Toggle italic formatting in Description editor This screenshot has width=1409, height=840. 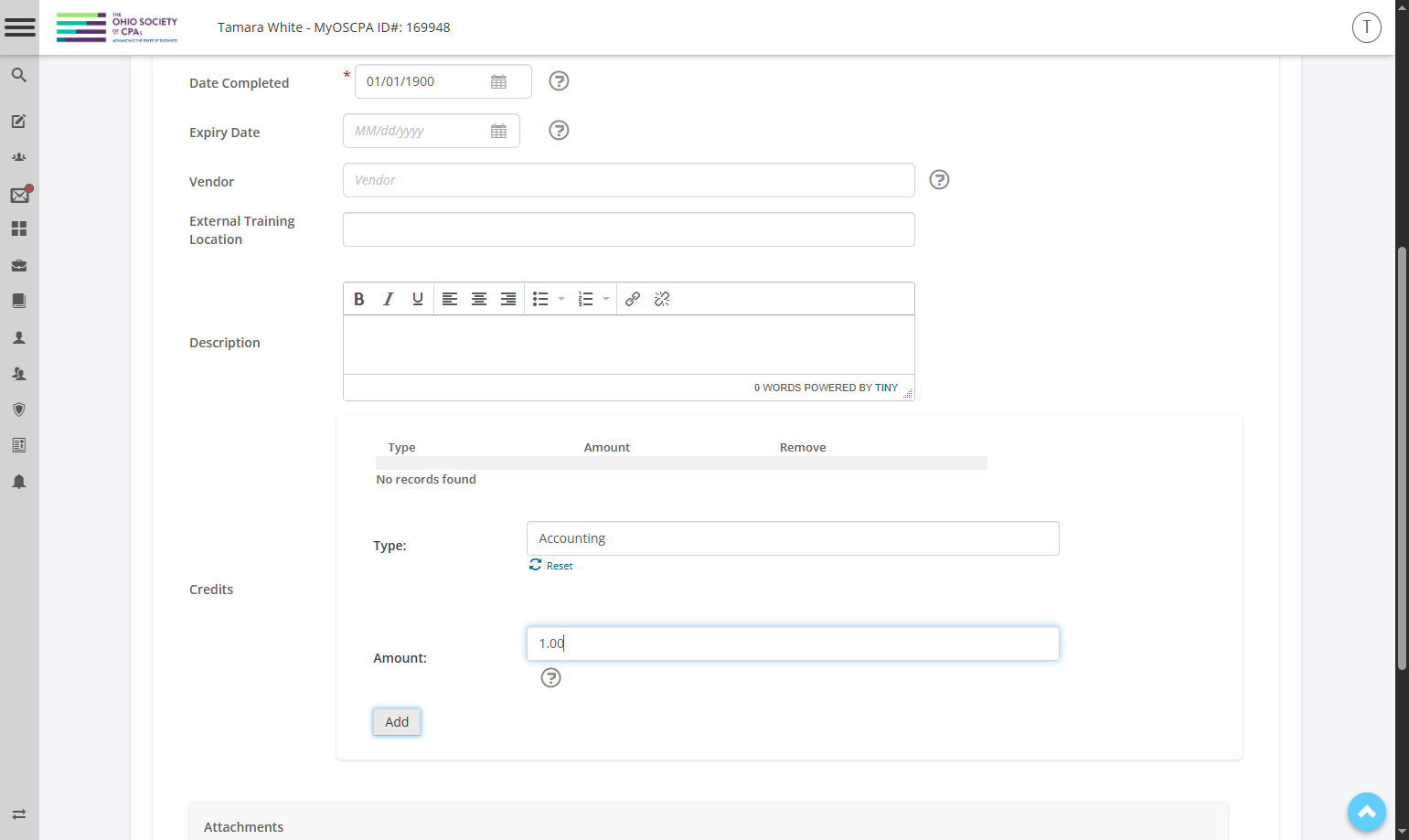click(389, 299)
